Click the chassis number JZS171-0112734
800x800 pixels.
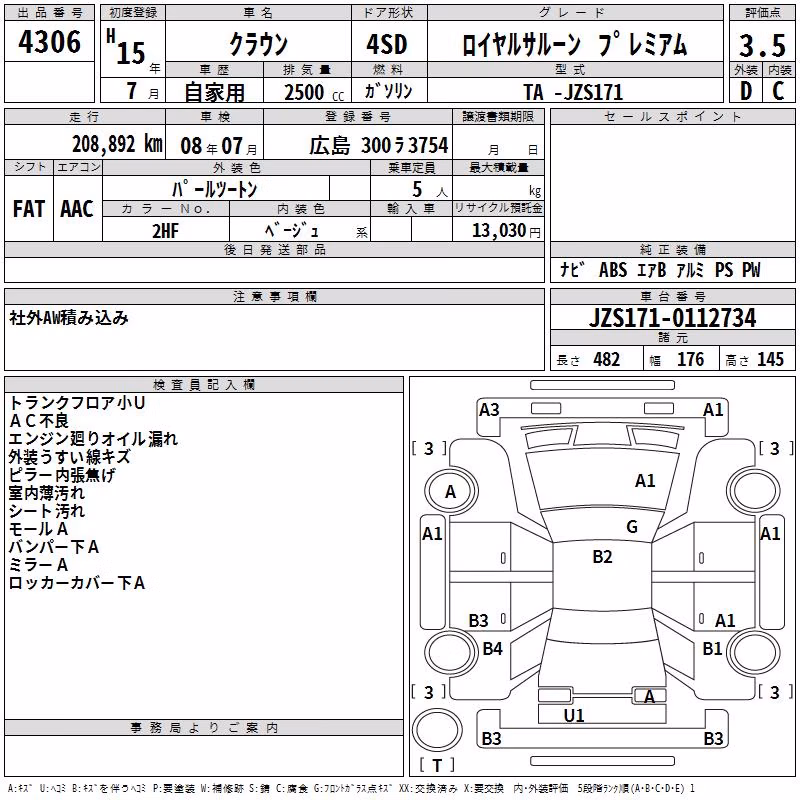coord(672,318)
